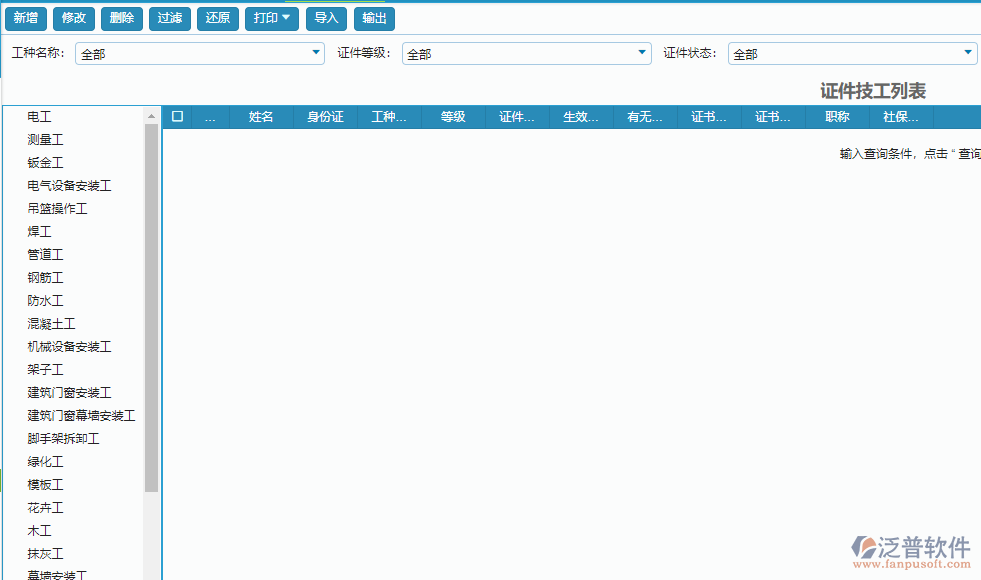This screenshot has width=981, height=580.
Task: Select 钢筋工 from the sidebar list
Action: tap(45, 277)
